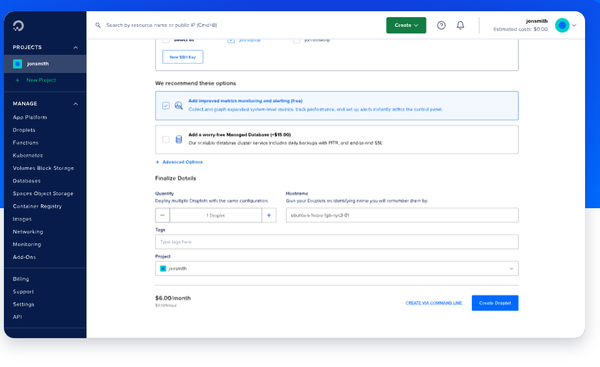600x367 pixels.
Task: Click the 1 Droplet quantity value
Action: click(216, 215)
